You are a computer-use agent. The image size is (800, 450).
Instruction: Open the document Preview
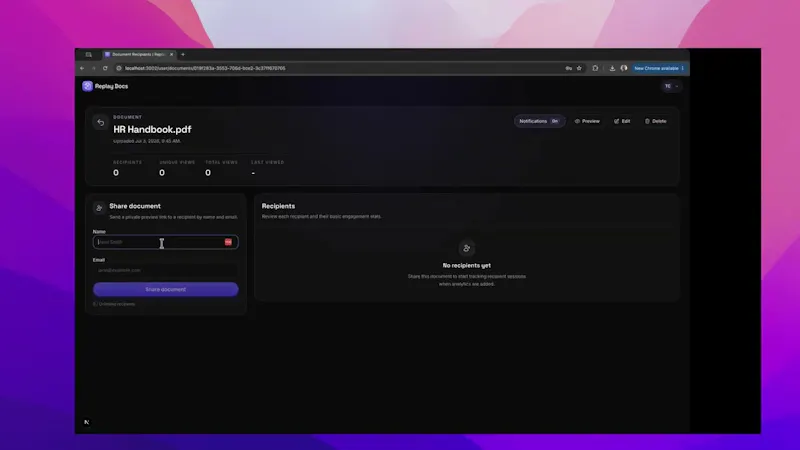coord(587,121)
